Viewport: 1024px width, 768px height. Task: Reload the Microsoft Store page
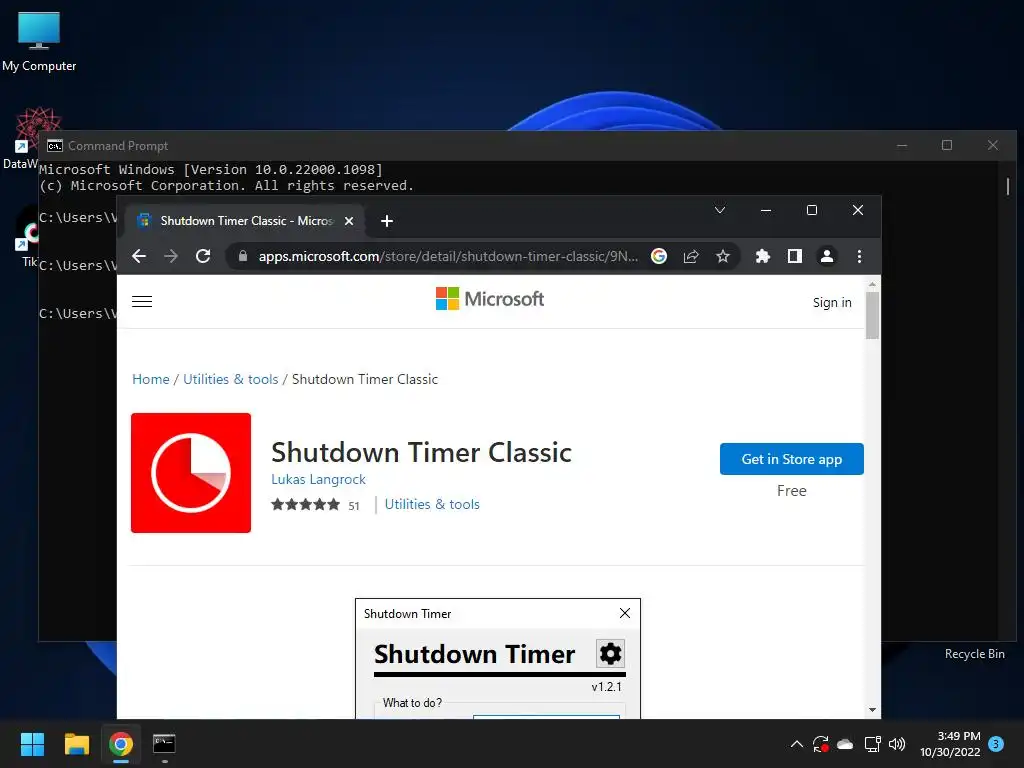(x=203, y=256)
